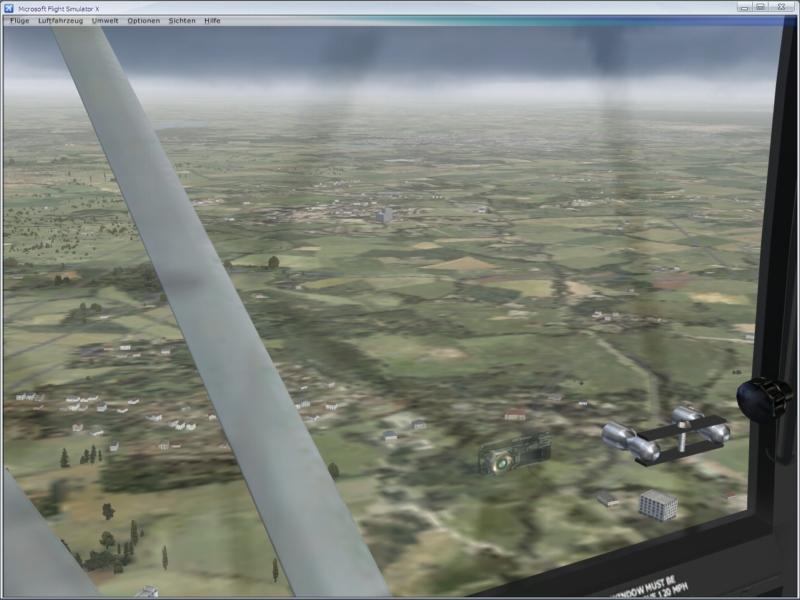Open the Flüge menu
Viewport: 800px width, 600px height.
tap(19, 20)
